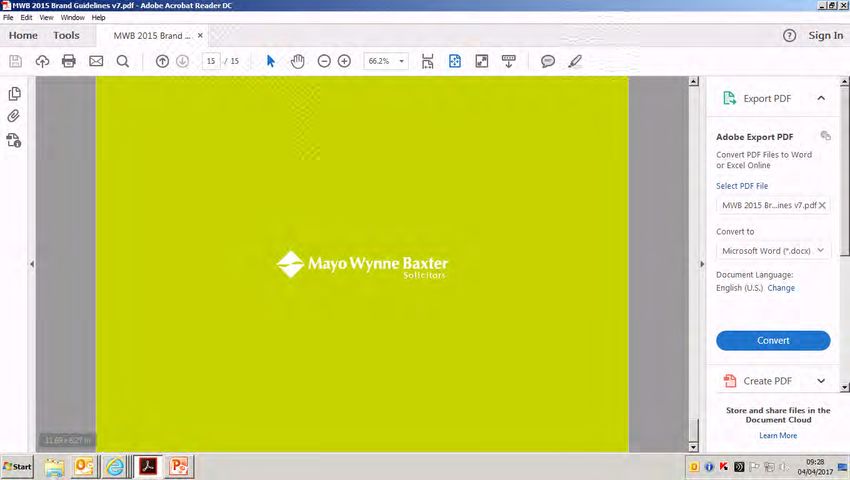Select the highlight text pen
This screenshot has height=480, width=850.
(575, 61)
